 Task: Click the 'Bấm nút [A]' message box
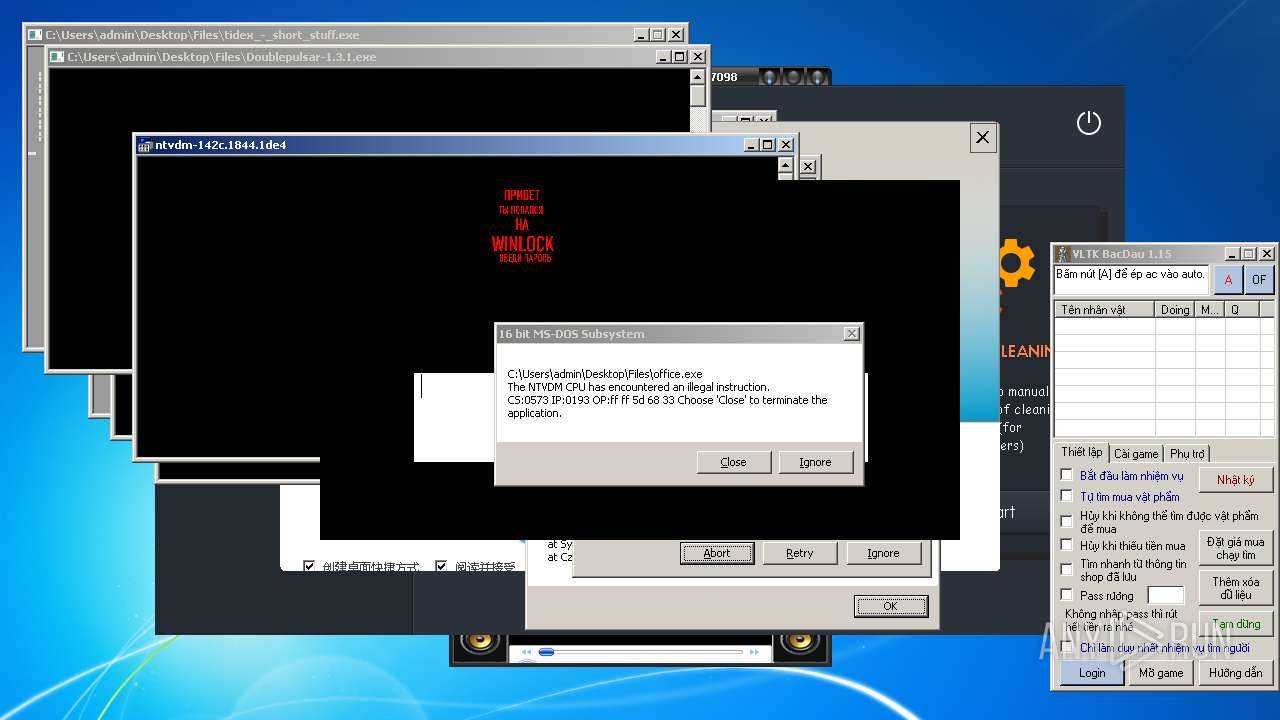click(1132, 280)
